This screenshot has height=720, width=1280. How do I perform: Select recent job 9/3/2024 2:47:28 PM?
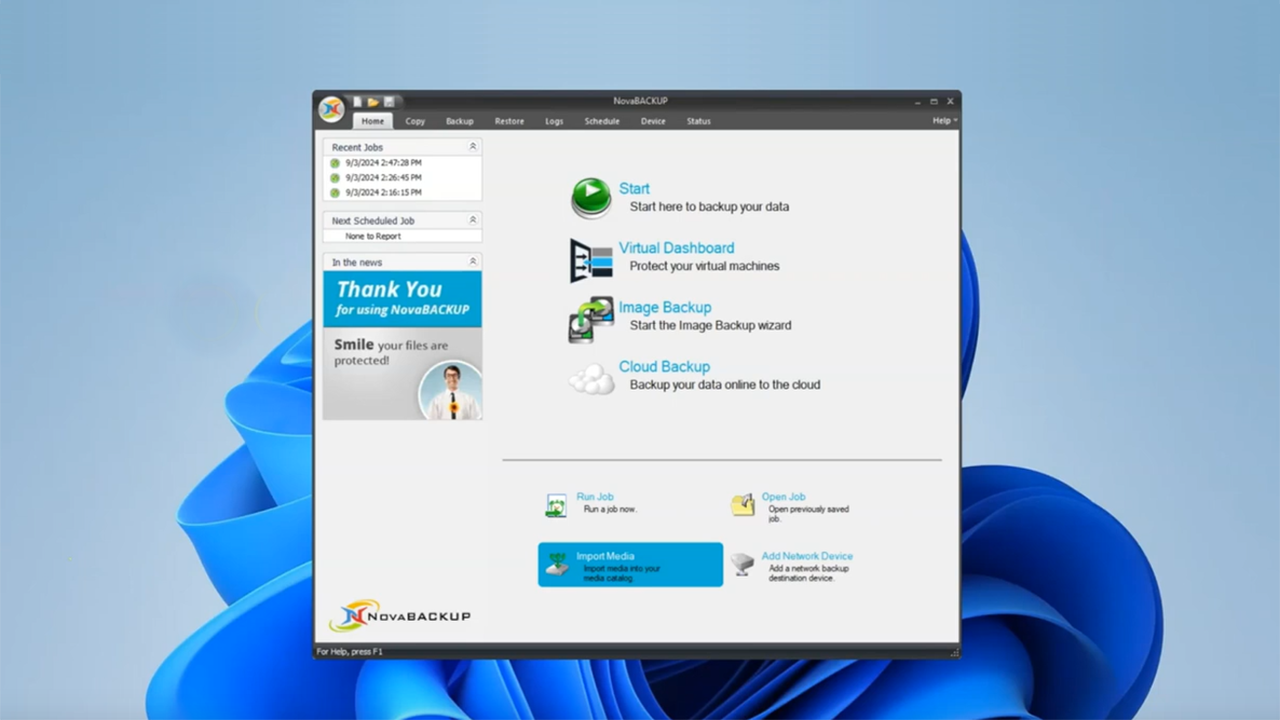pos(384,163)
